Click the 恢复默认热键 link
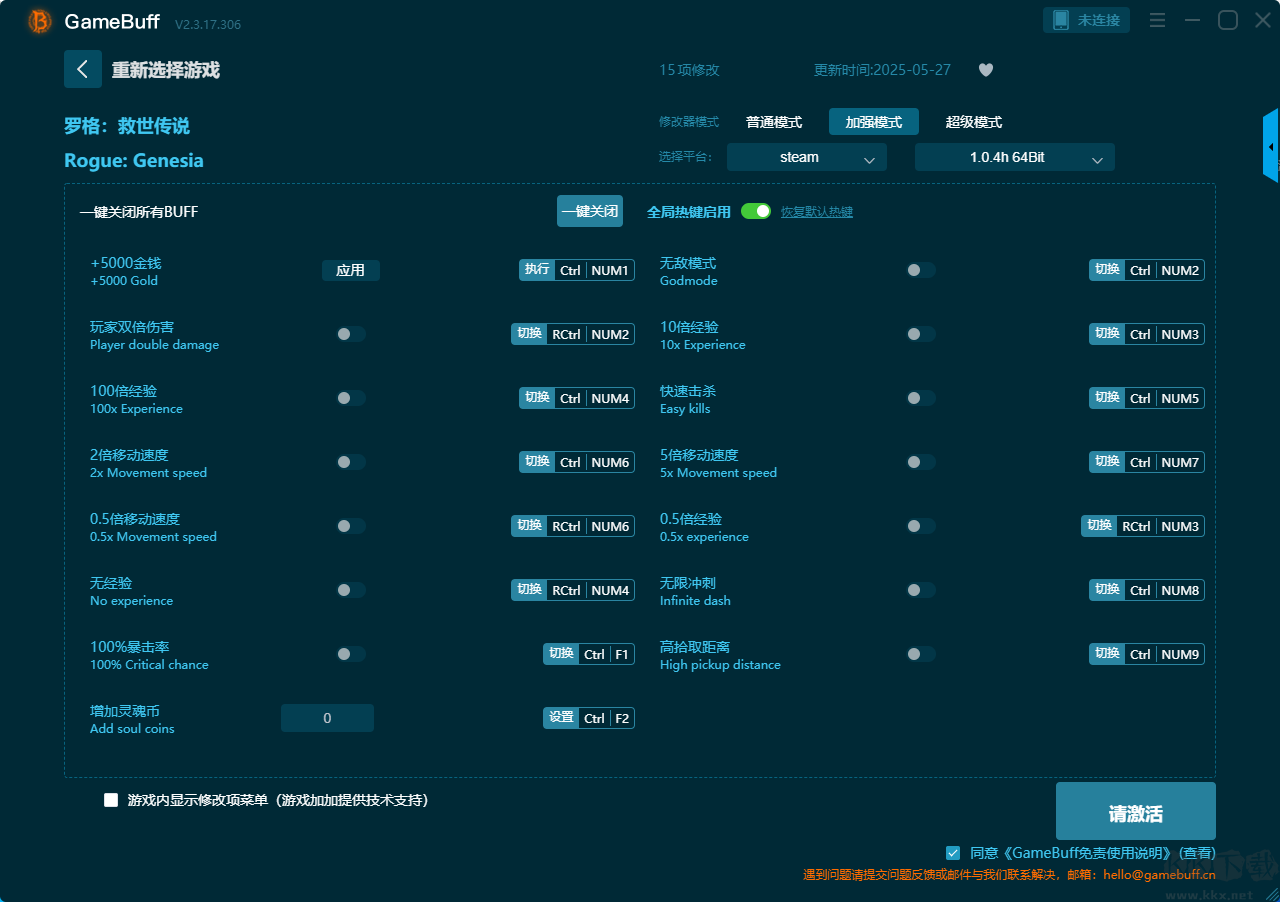Screen dimensions: 1280x902 (x=816, y=212)
